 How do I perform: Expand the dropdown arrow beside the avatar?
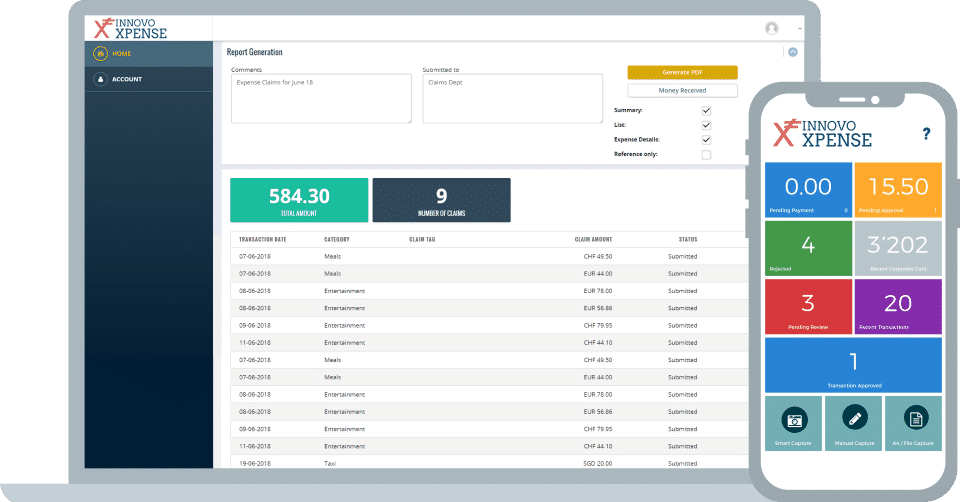(x=800, y=29)
